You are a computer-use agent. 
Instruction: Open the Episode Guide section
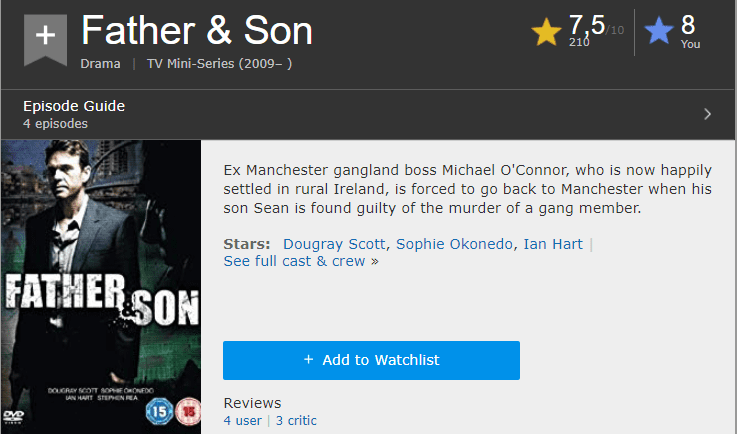tap(74, 107)
